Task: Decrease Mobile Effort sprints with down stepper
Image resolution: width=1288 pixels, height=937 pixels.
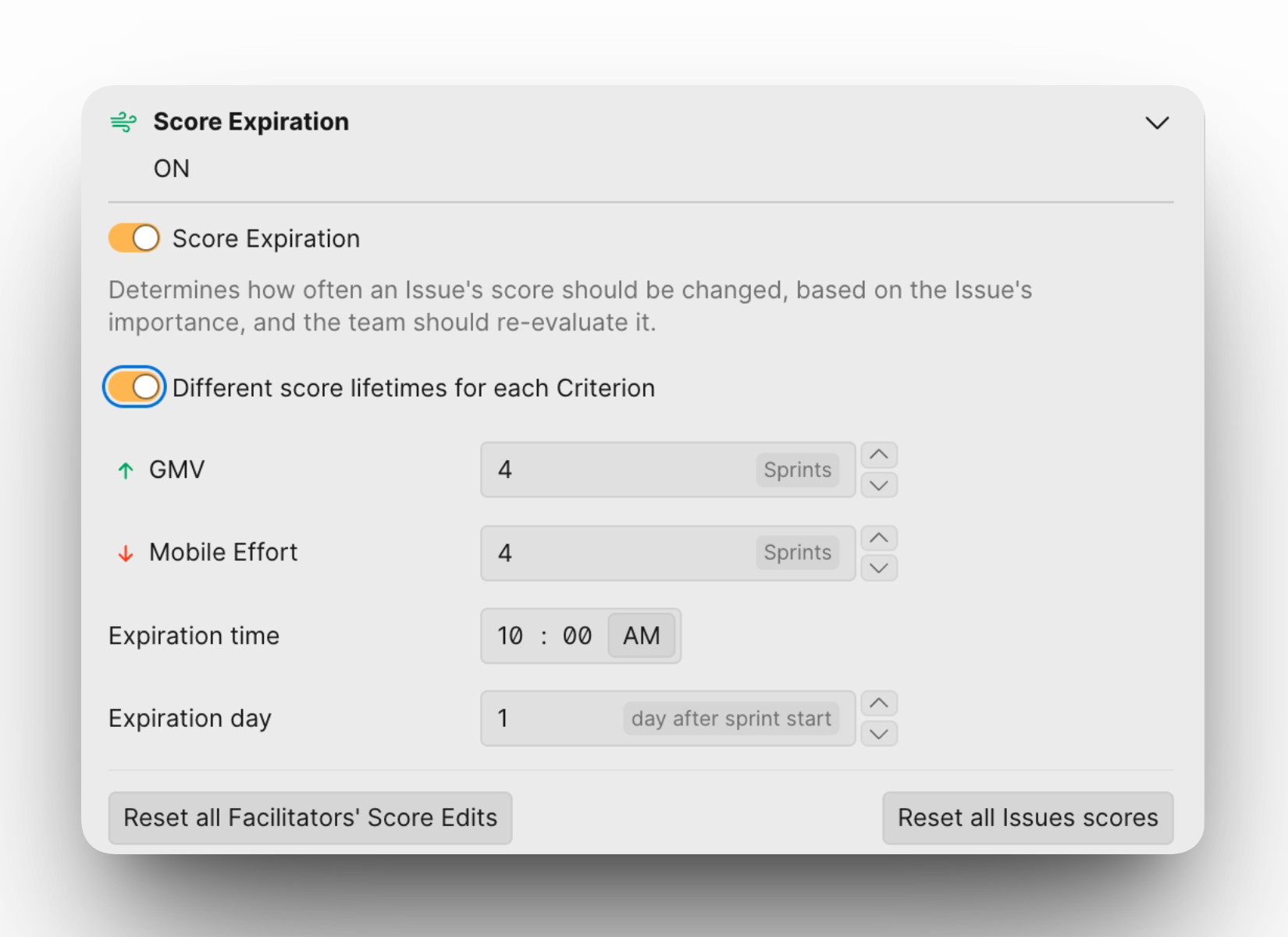Action: [879, 568]
